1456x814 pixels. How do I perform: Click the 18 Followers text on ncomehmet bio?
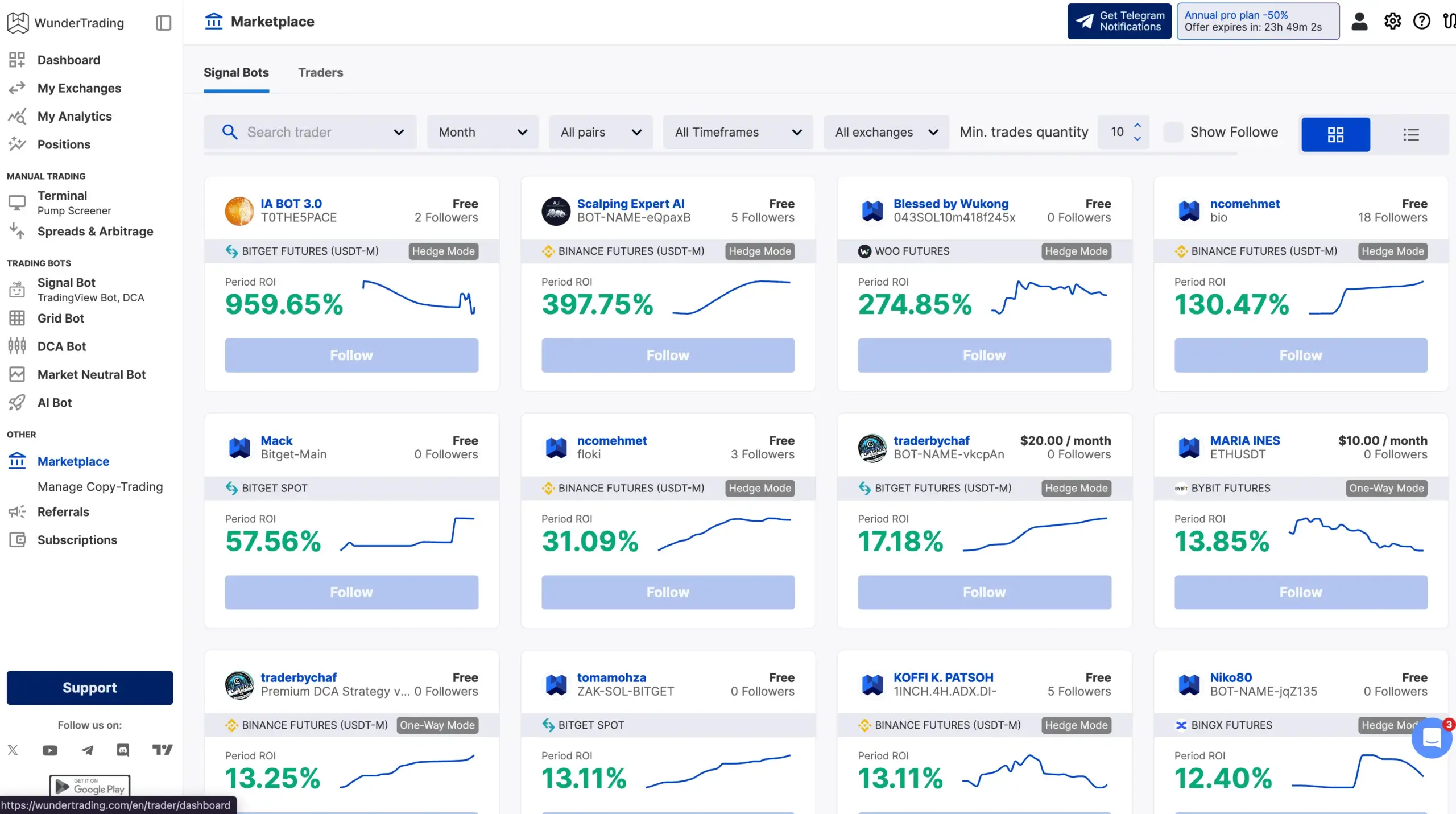pos(1392,217)
